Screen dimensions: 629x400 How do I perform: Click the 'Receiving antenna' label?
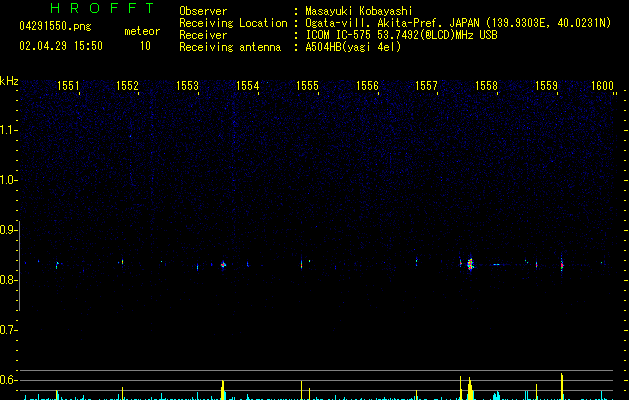pos(230,47)
